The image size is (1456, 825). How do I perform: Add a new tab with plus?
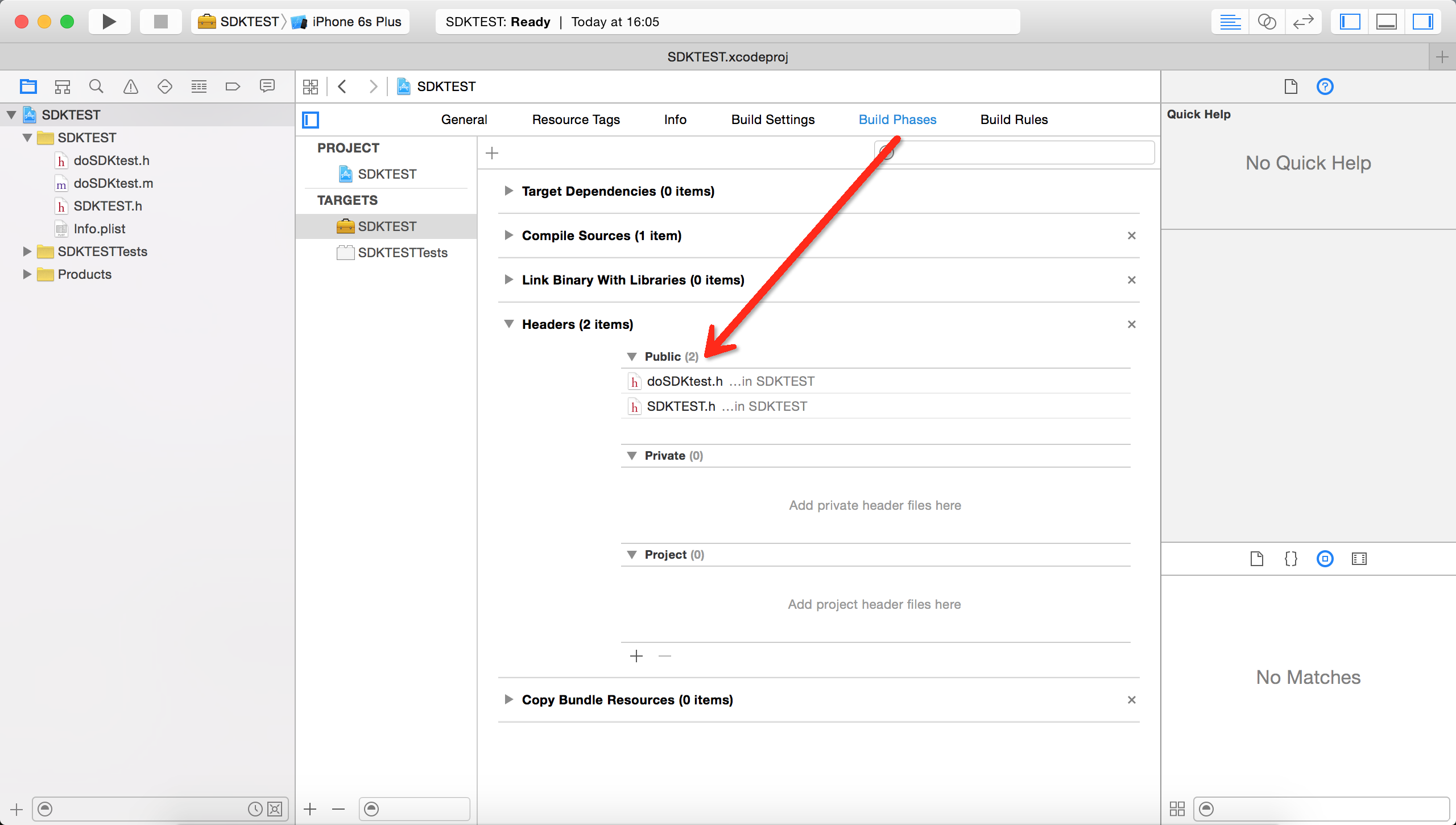point(1442,57)
